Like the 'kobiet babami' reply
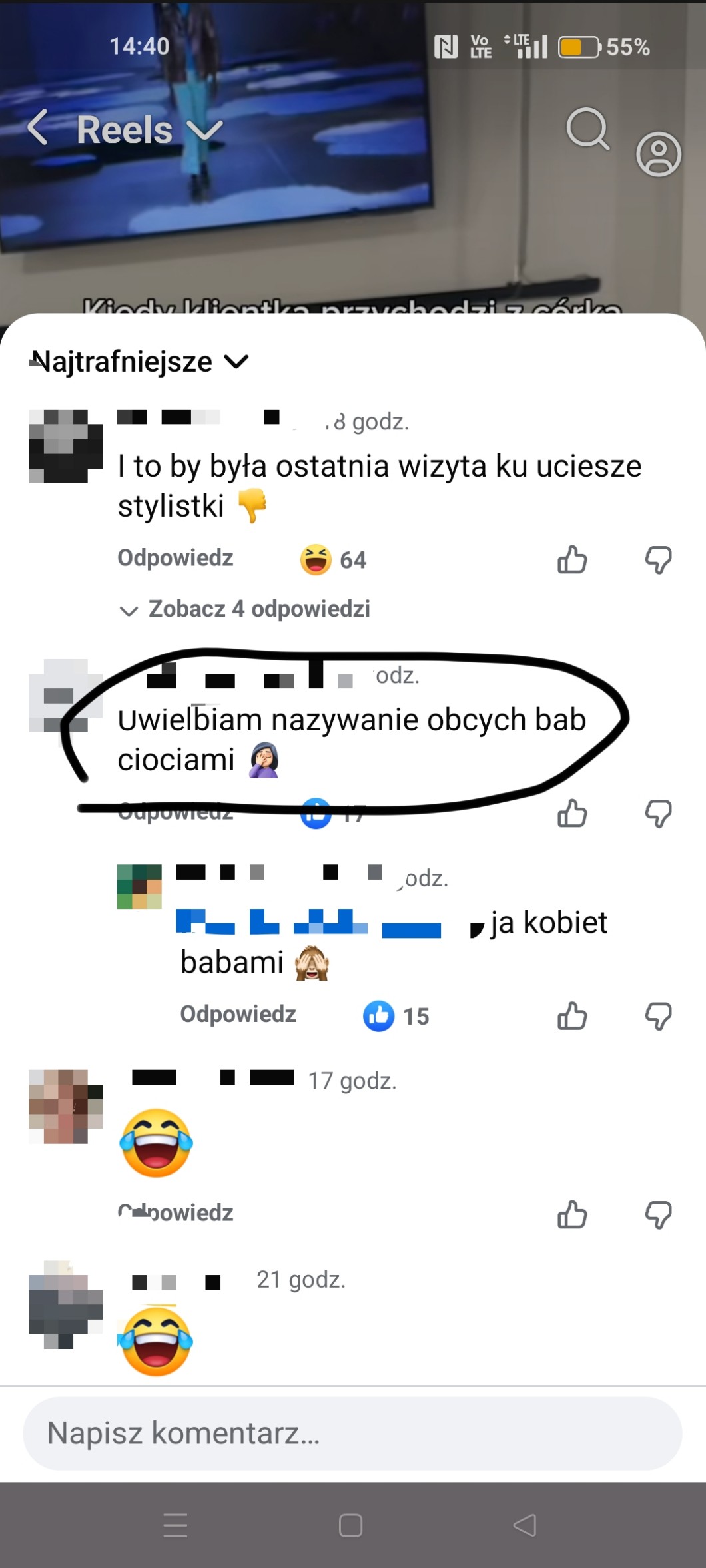706x1568 pixels. 572,1016
